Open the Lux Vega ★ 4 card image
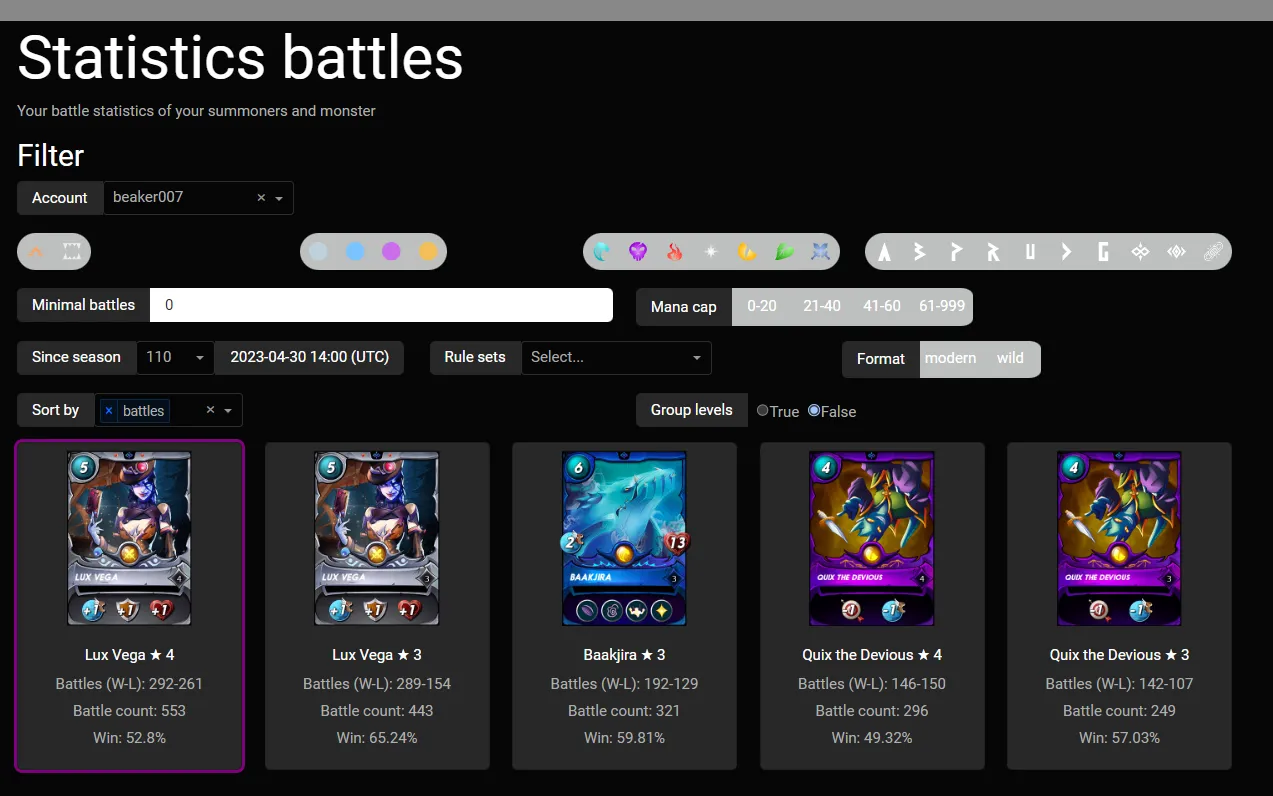This screenshot has height=796, width=1273. pyautogui.click(x=129, y=538)
